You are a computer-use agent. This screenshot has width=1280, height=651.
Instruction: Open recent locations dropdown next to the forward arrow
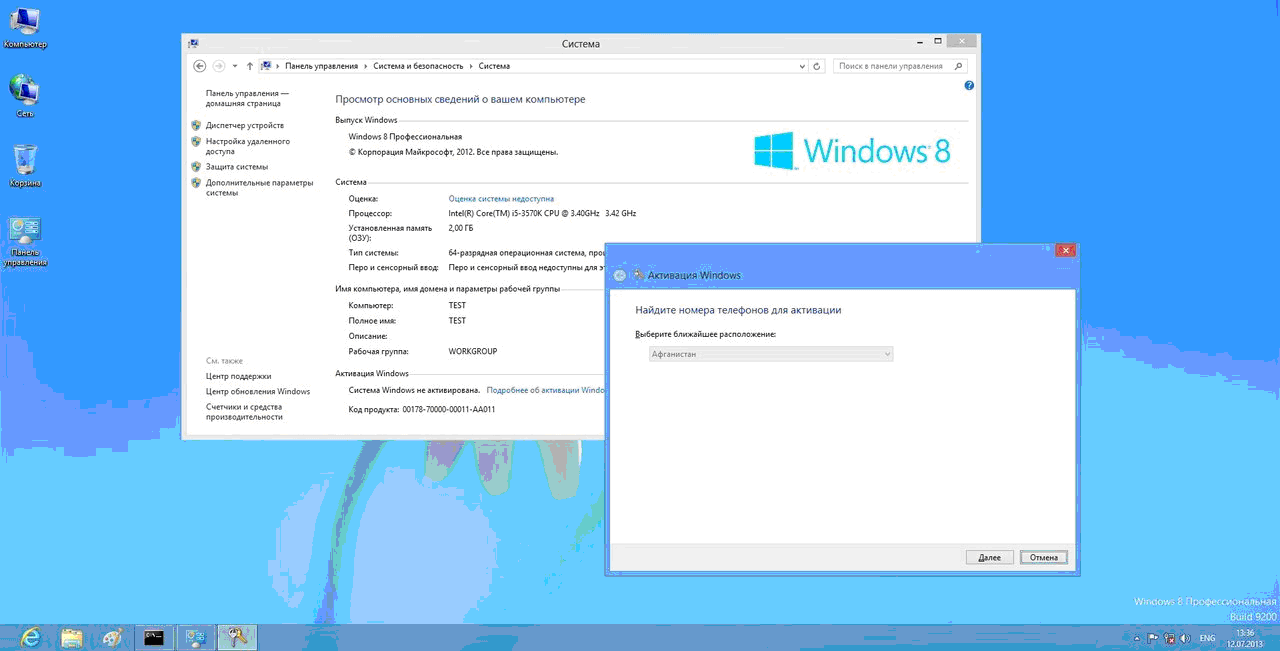(235, 66)
